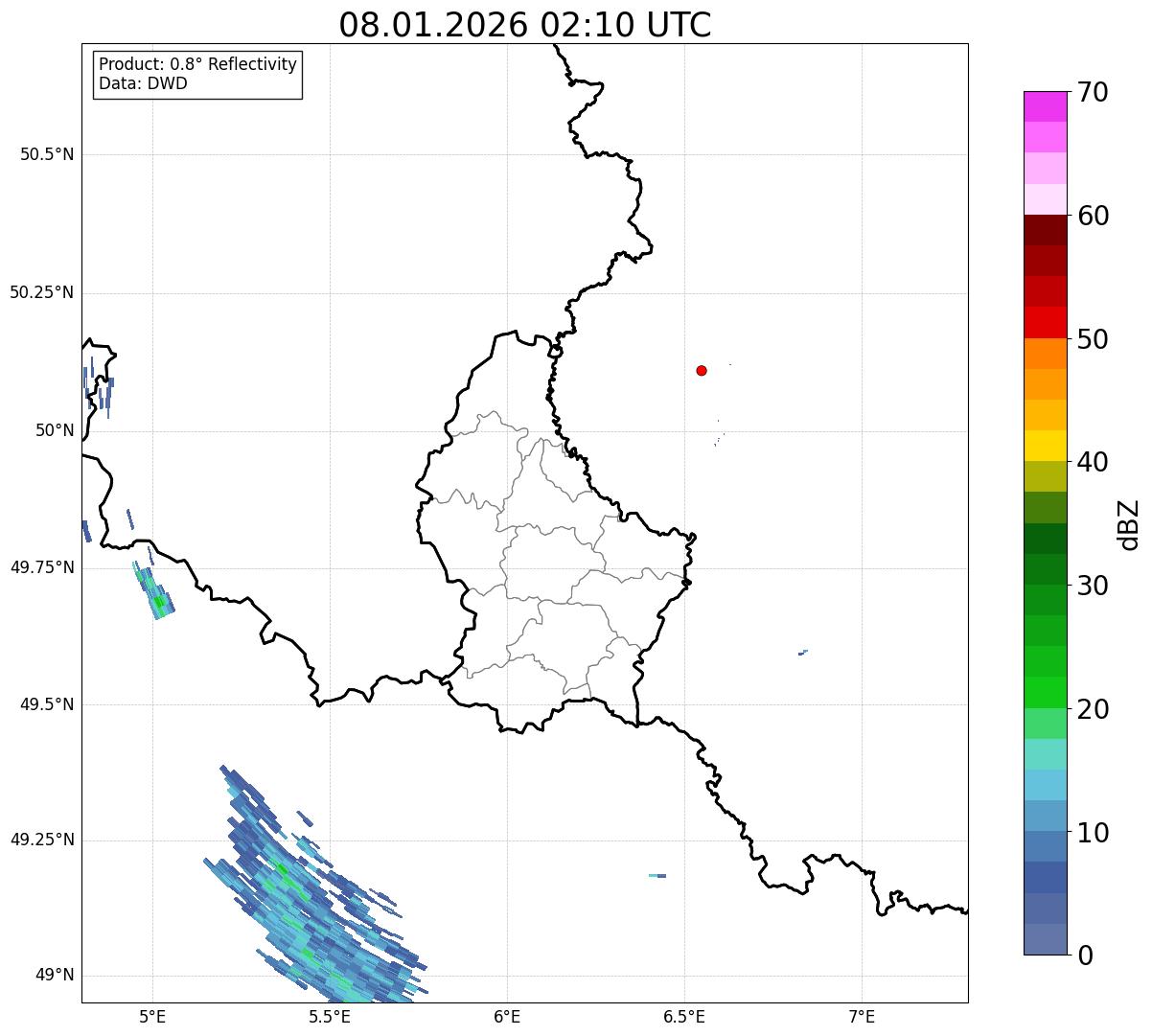This screenshot has height=1036, width=1152.
Task: Click the small radar echo near 49.6°N 6.8°E
Action: pyautogui.click(x=803, y=653)
